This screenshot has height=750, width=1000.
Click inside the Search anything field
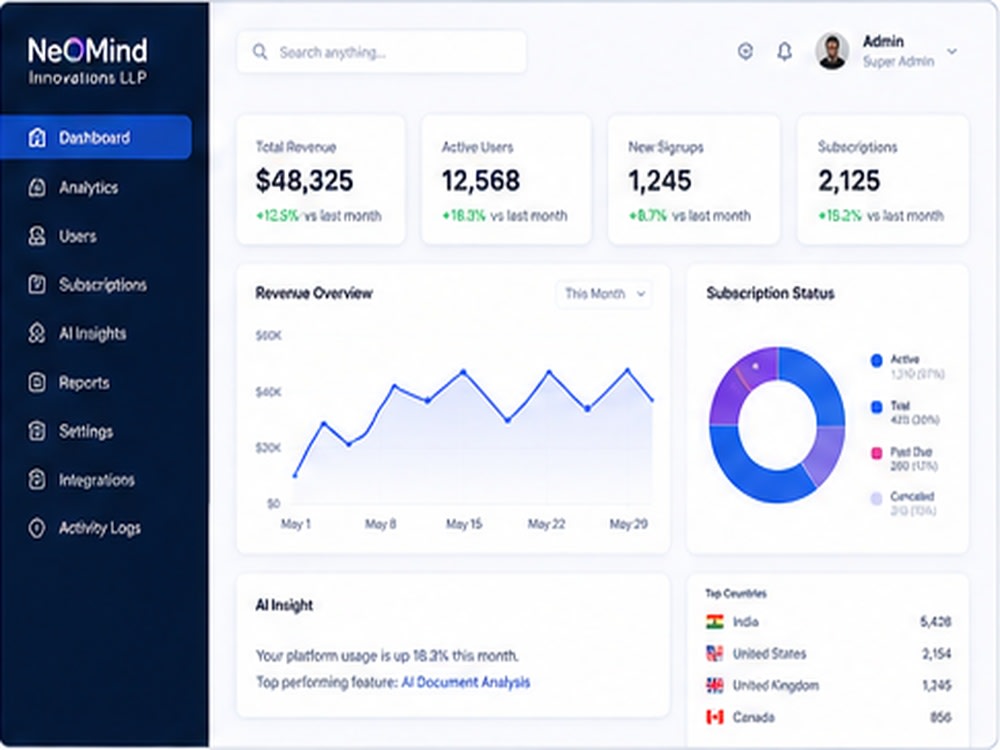381,52
